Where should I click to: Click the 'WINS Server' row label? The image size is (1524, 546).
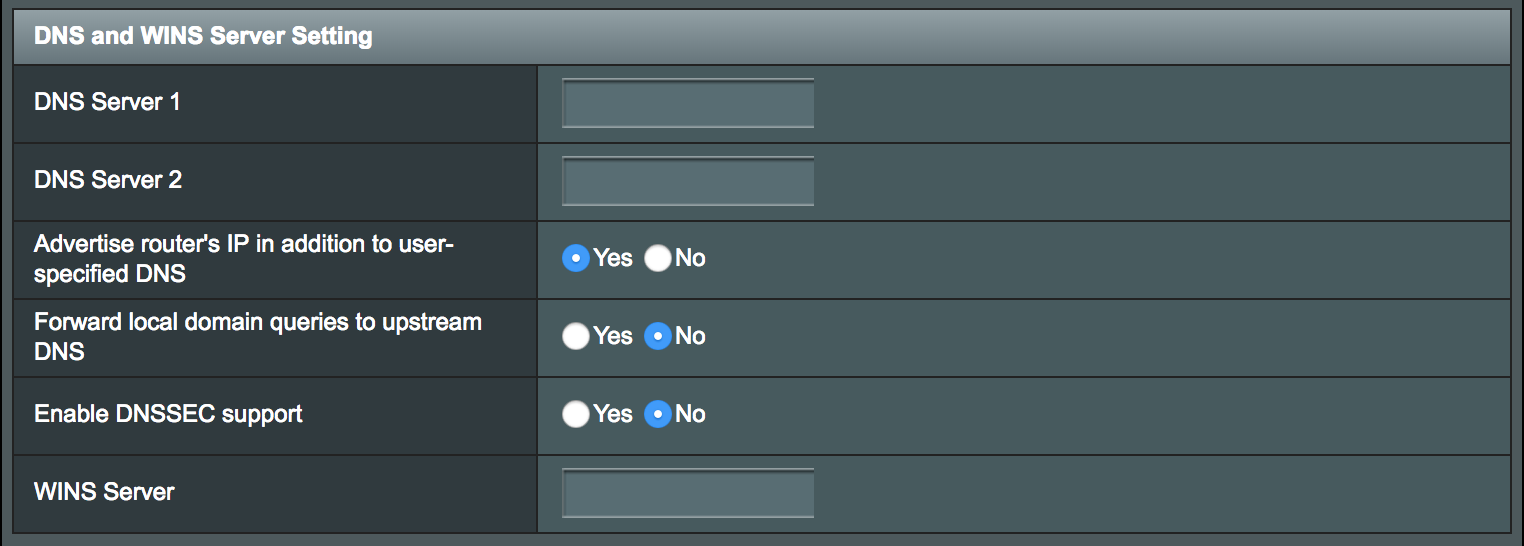104,492
